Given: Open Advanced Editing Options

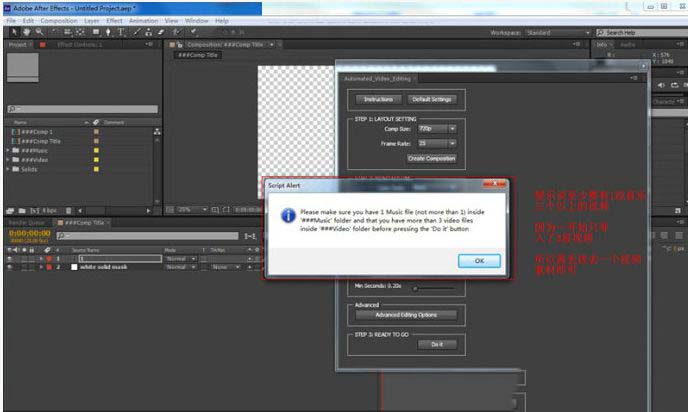Looking at the screenshot, I should (x=406, y=315).
